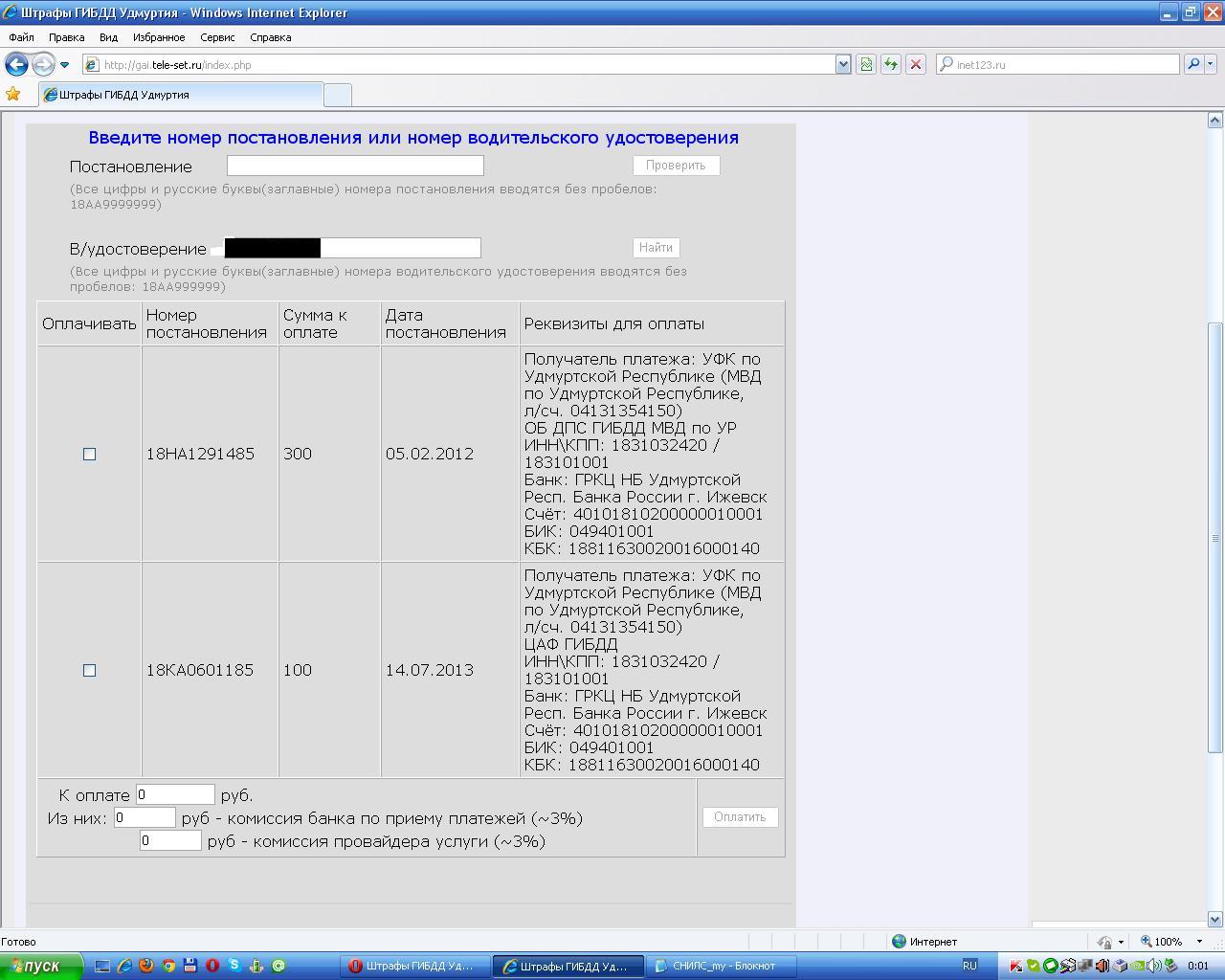Click the search magnifier button
Image resolution: width=1225 pixels, height=980 pixels.
[x=1192, y=64]
